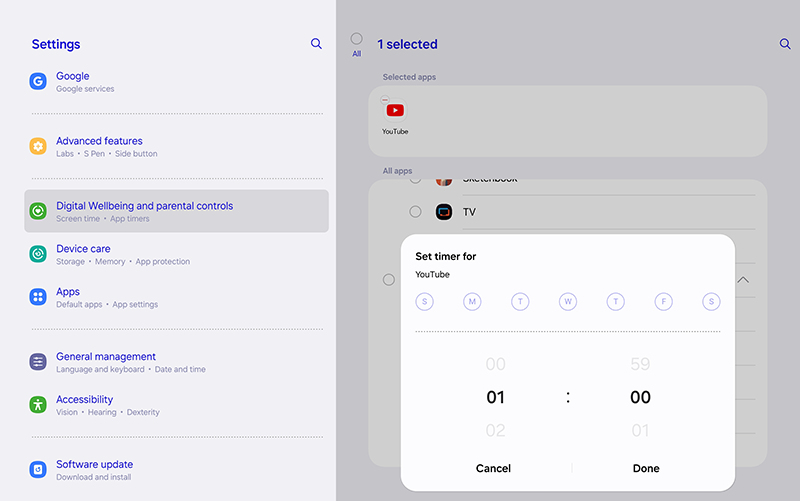Screen dimensions: 800x501
Task: Open the Accessibility icon
Action: (x=38, y=405)
